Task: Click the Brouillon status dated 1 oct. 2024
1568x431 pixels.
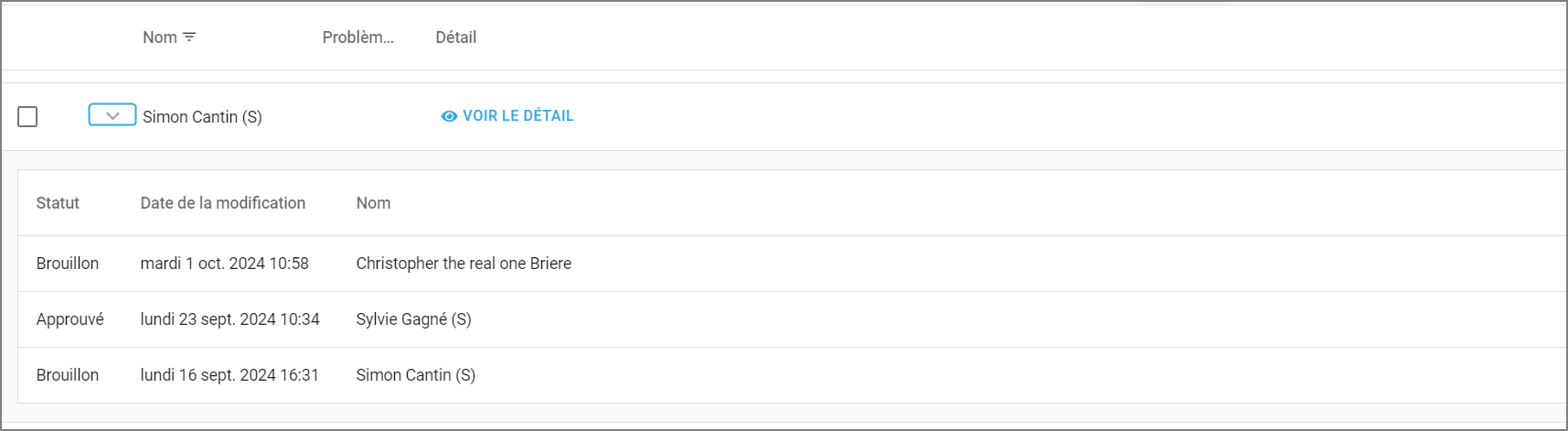Action: click(68, 264)
